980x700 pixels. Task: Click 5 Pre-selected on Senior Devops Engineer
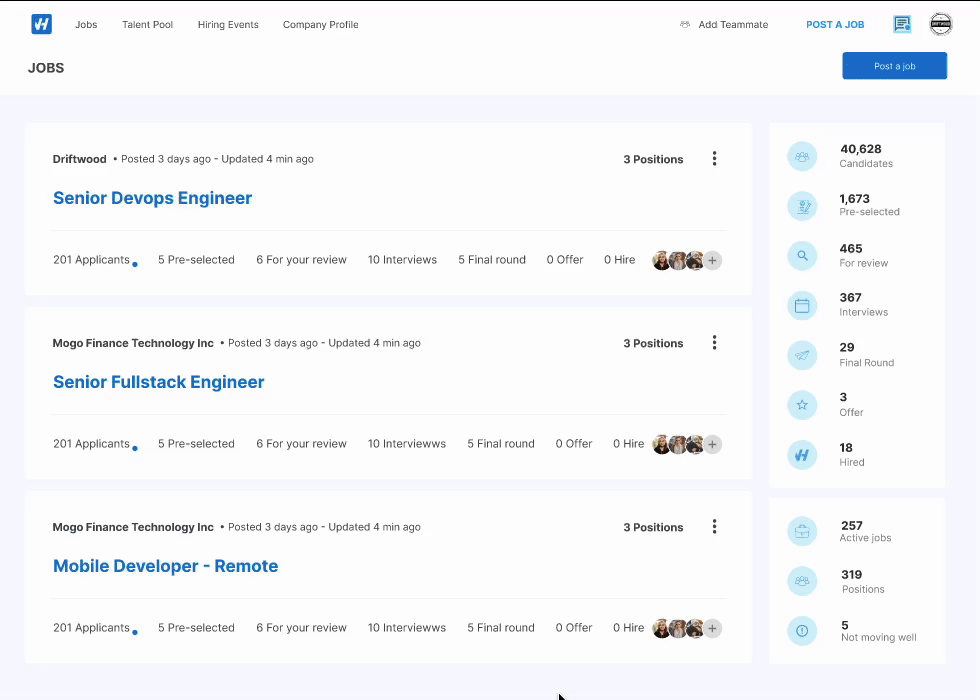196,259
